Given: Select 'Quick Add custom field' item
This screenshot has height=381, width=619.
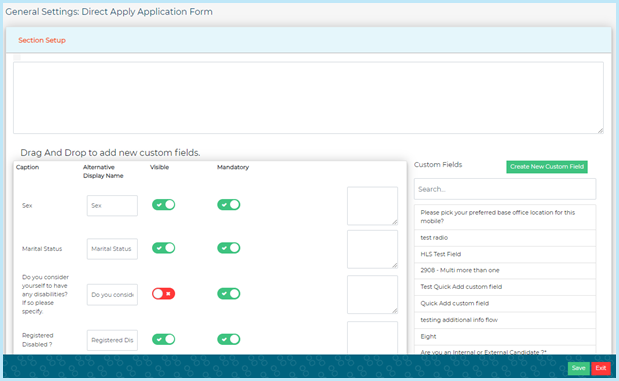Looking at the screenshot, I should tap(505, 304).
